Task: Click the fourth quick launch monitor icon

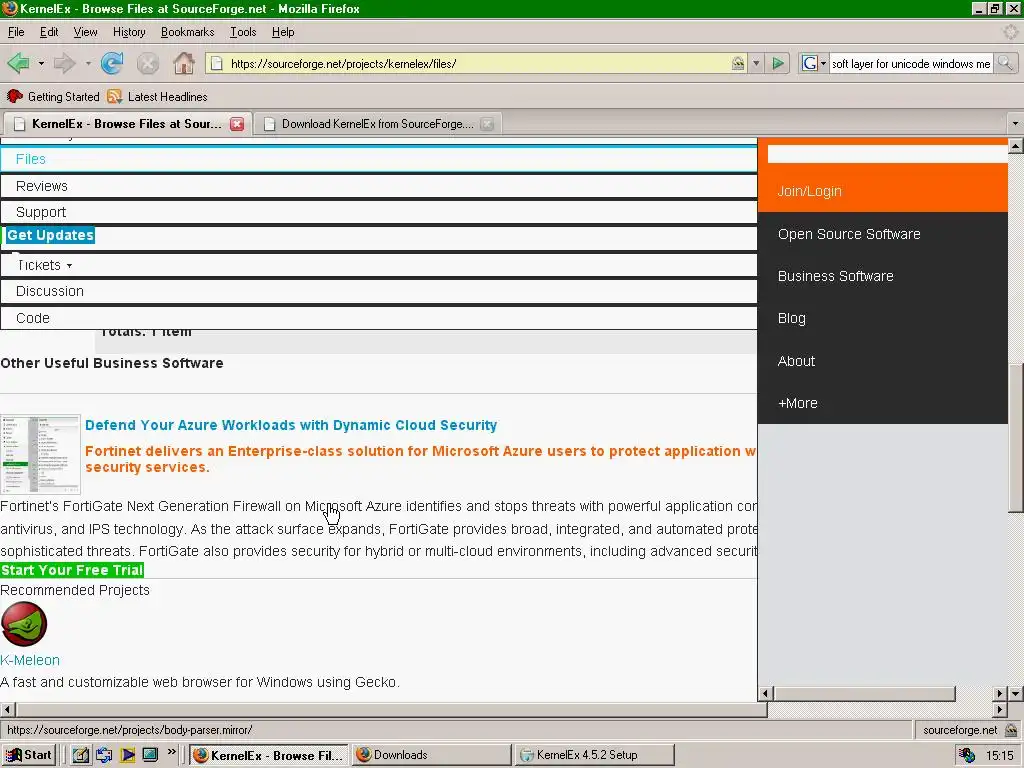Action: [x=150, y=755]
